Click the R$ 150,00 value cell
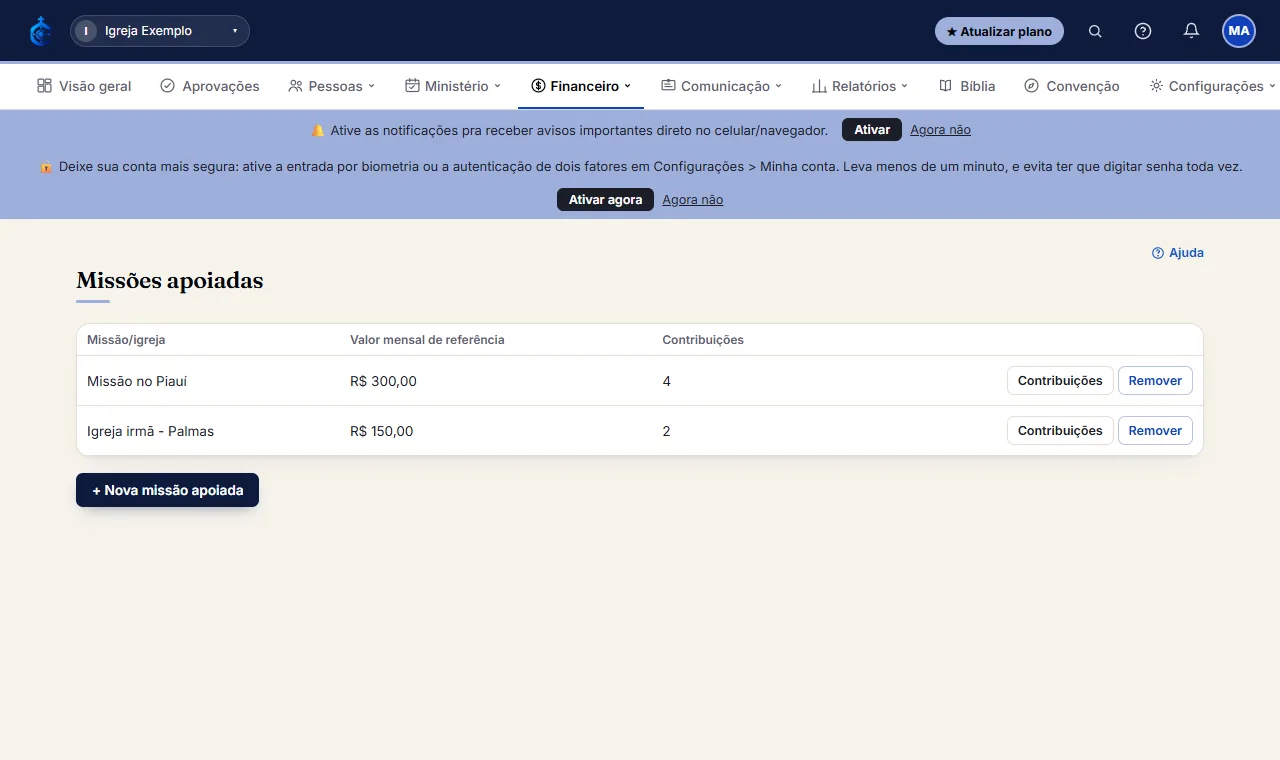The width and height of the screenshot is (1280, 760). (x=381, y=431)
